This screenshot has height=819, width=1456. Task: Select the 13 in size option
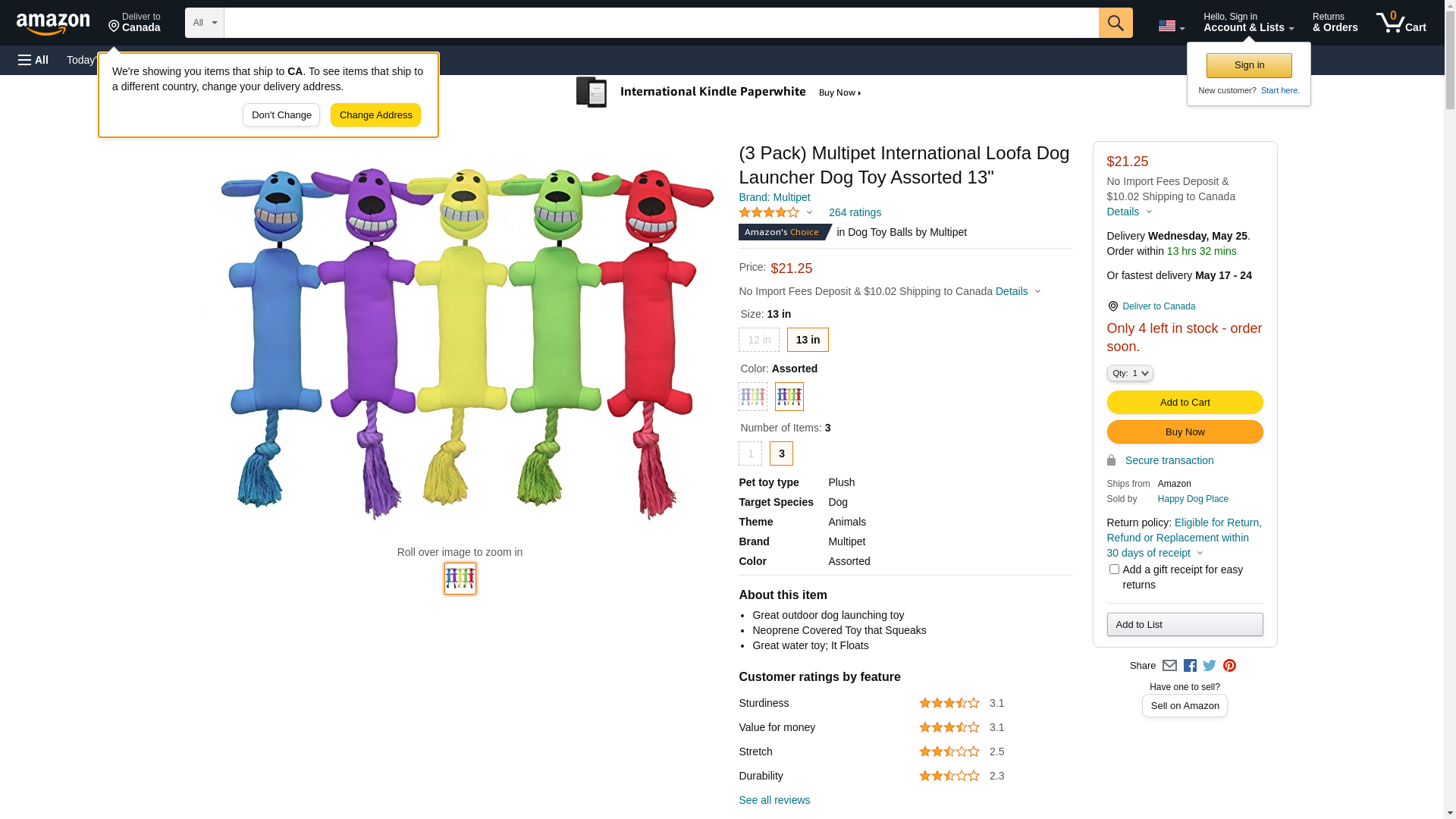pos(808,340)
